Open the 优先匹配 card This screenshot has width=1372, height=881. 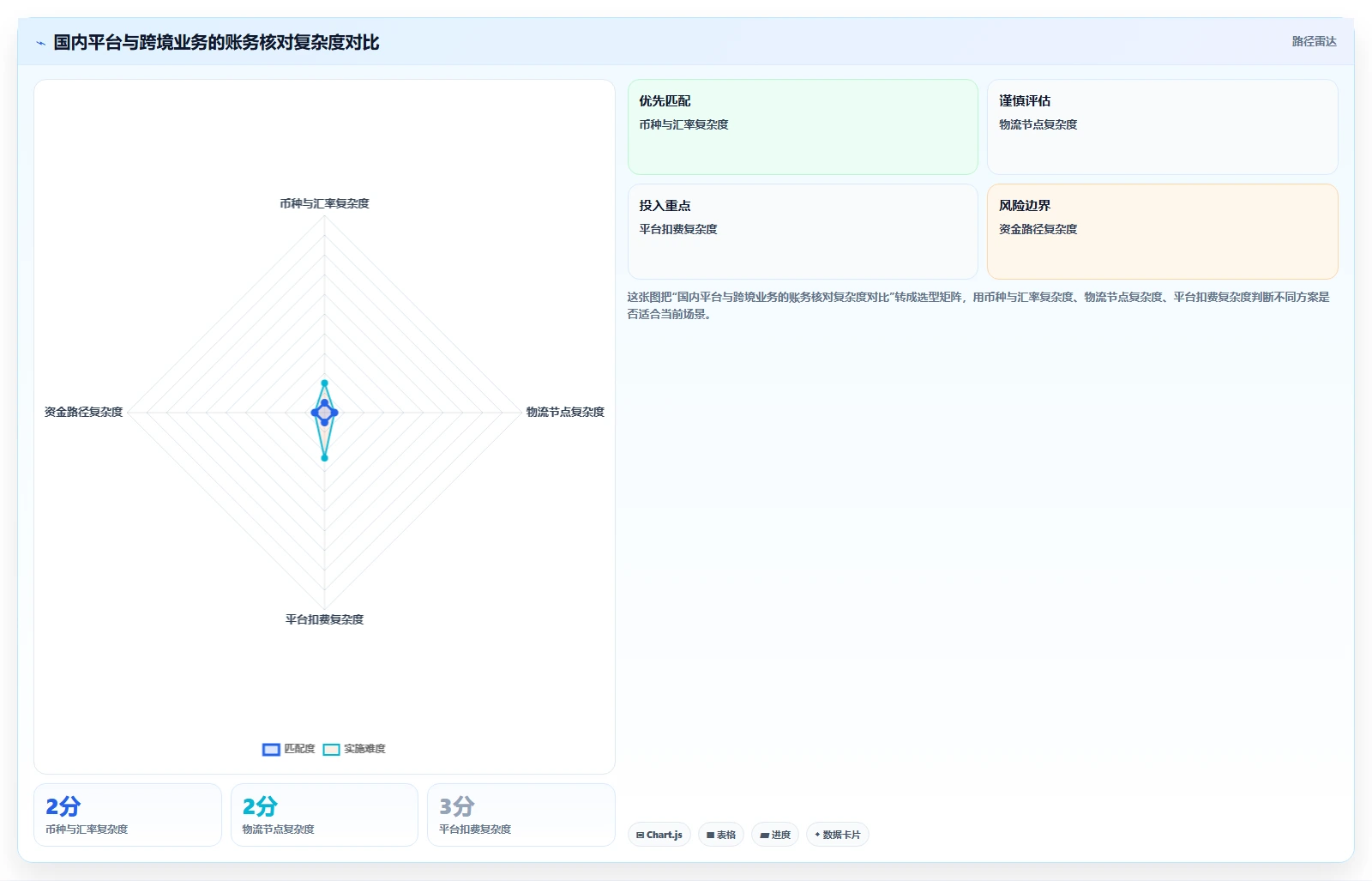(803, 127)
